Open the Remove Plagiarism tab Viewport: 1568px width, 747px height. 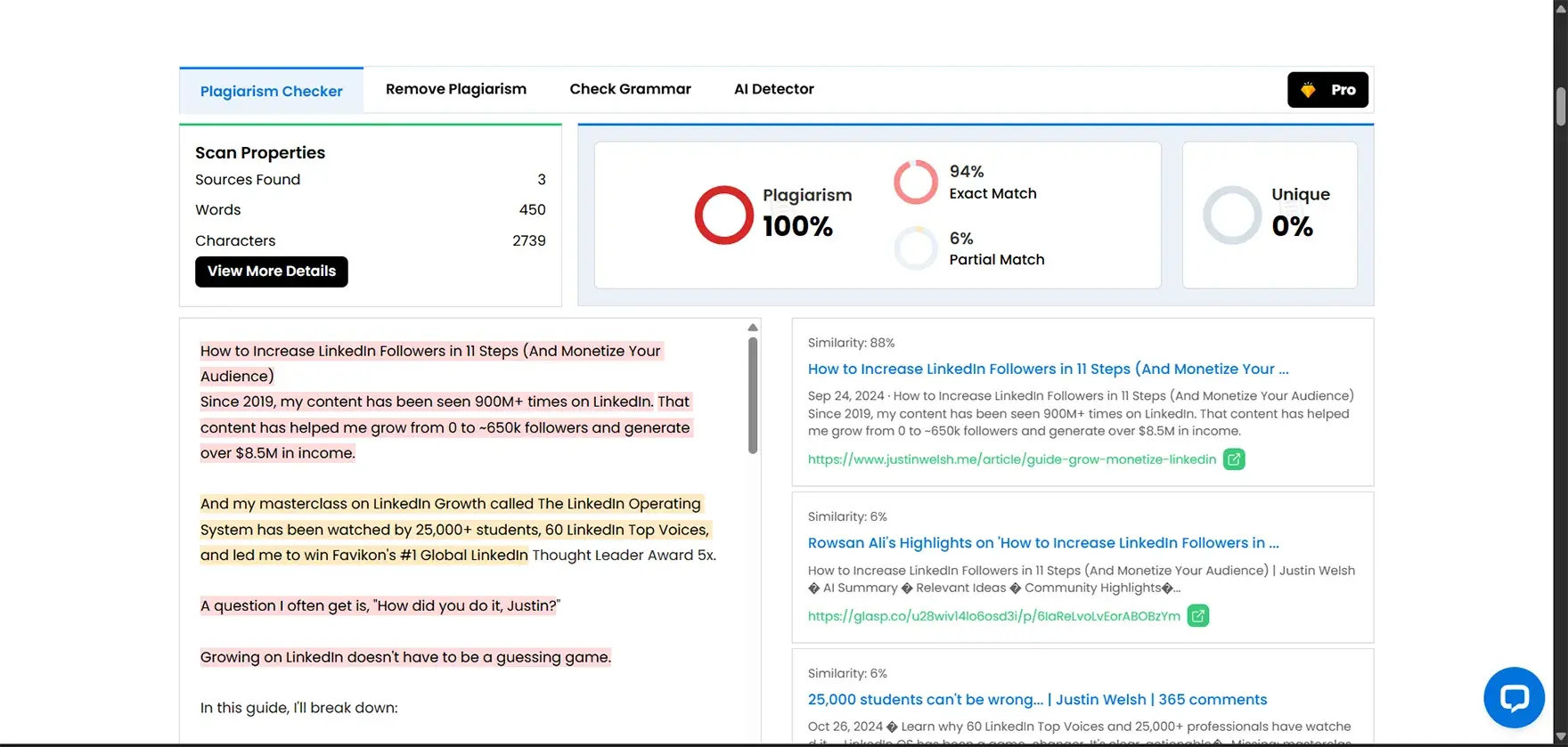point(456,89)
